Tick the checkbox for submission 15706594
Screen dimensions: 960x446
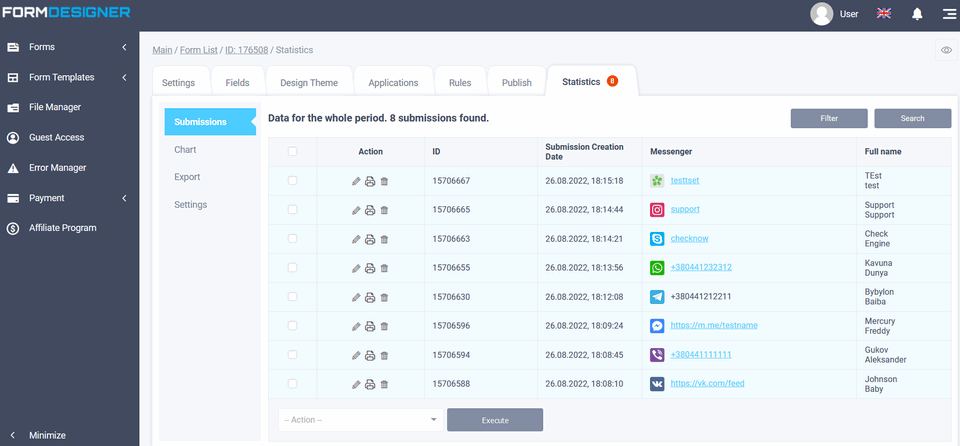click(292, 355)
